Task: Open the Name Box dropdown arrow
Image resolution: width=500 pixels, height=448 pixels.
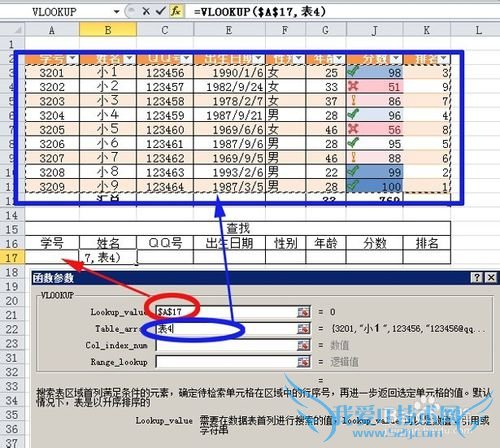Action: pos(116,12)
